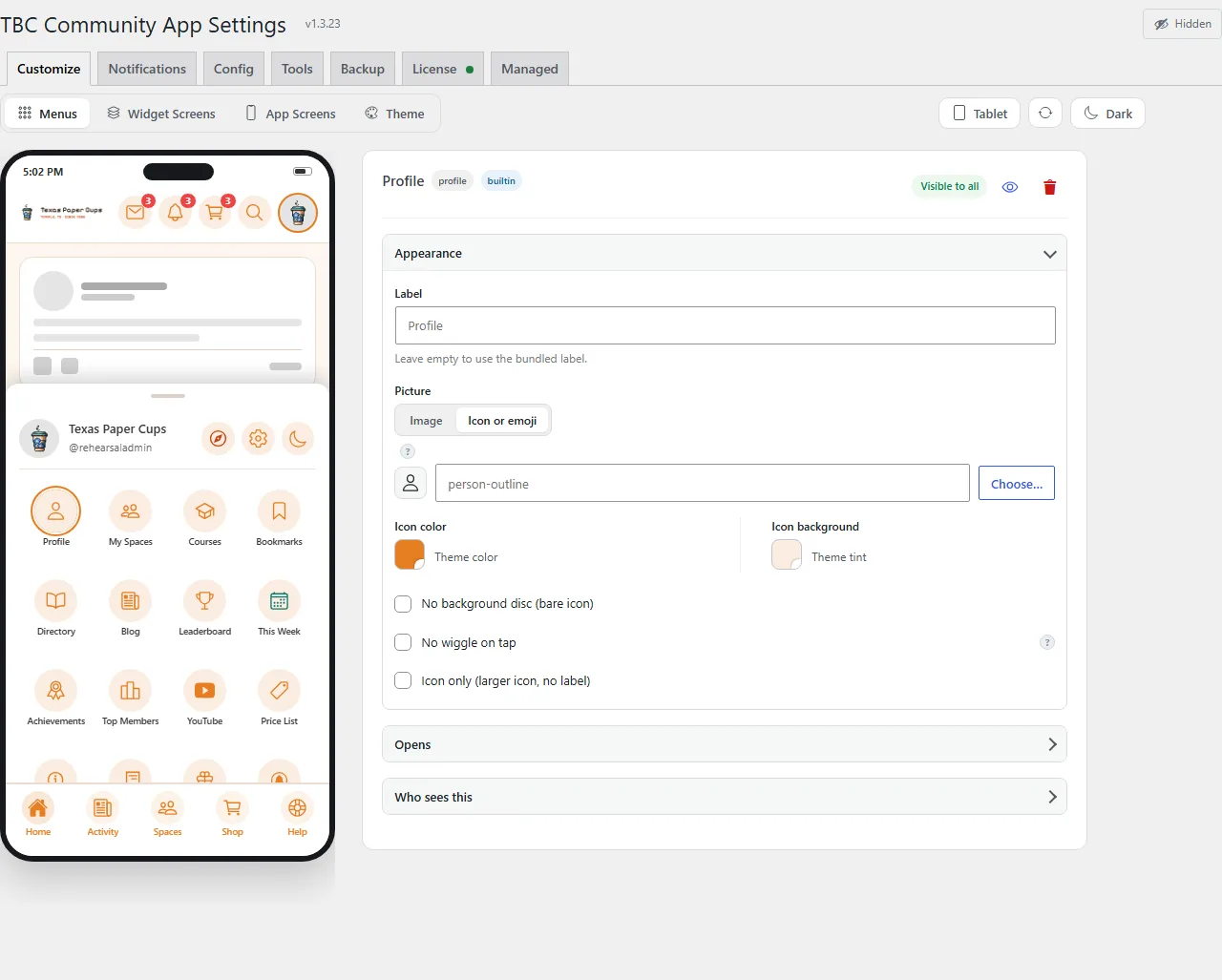
Task: Open the Notifications tab
Action: [x=147, y=69]
